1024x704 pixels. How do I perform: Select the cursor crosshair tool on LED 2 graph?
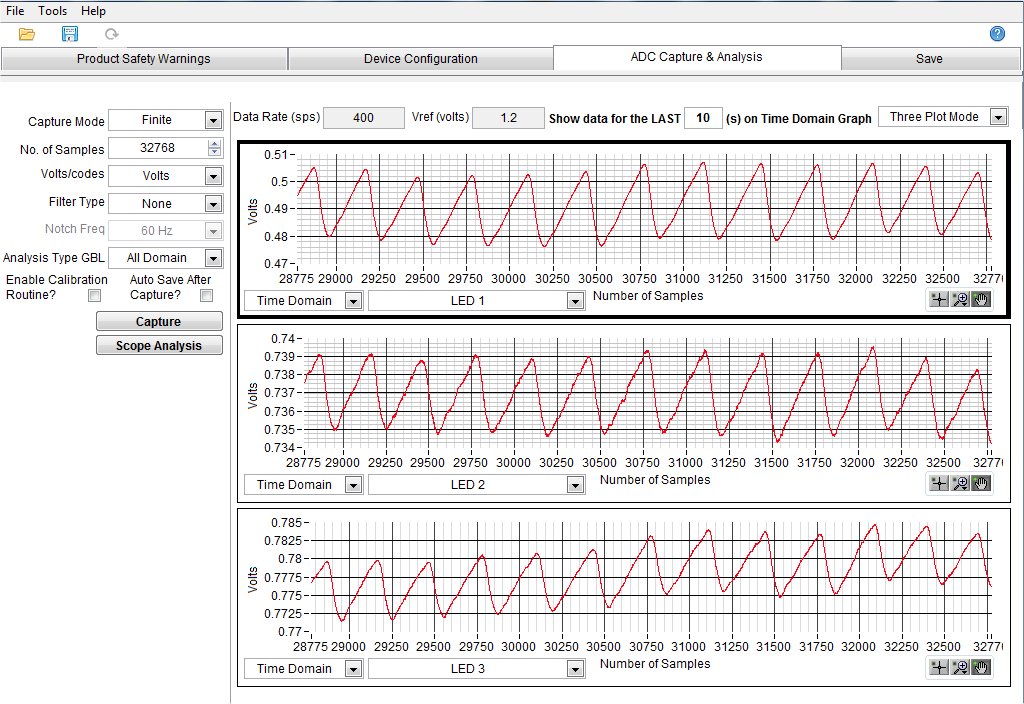pos(938,484)
